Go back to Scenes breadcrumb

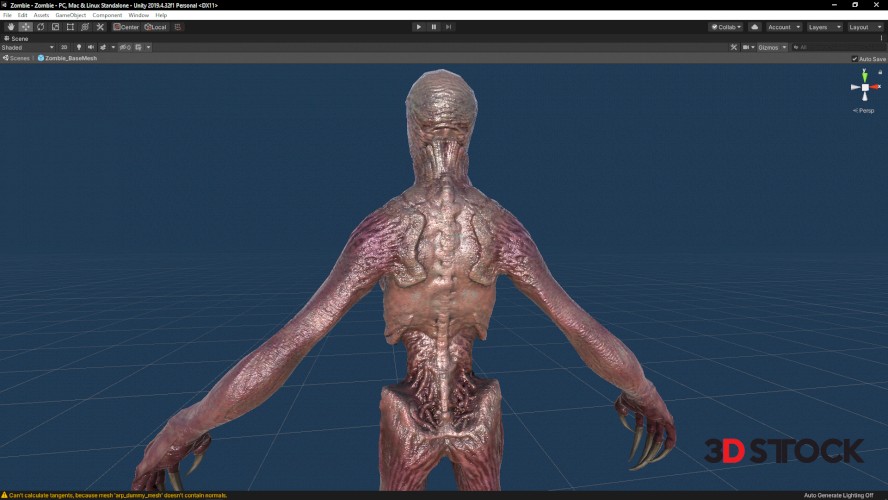(x=16, y=58)
